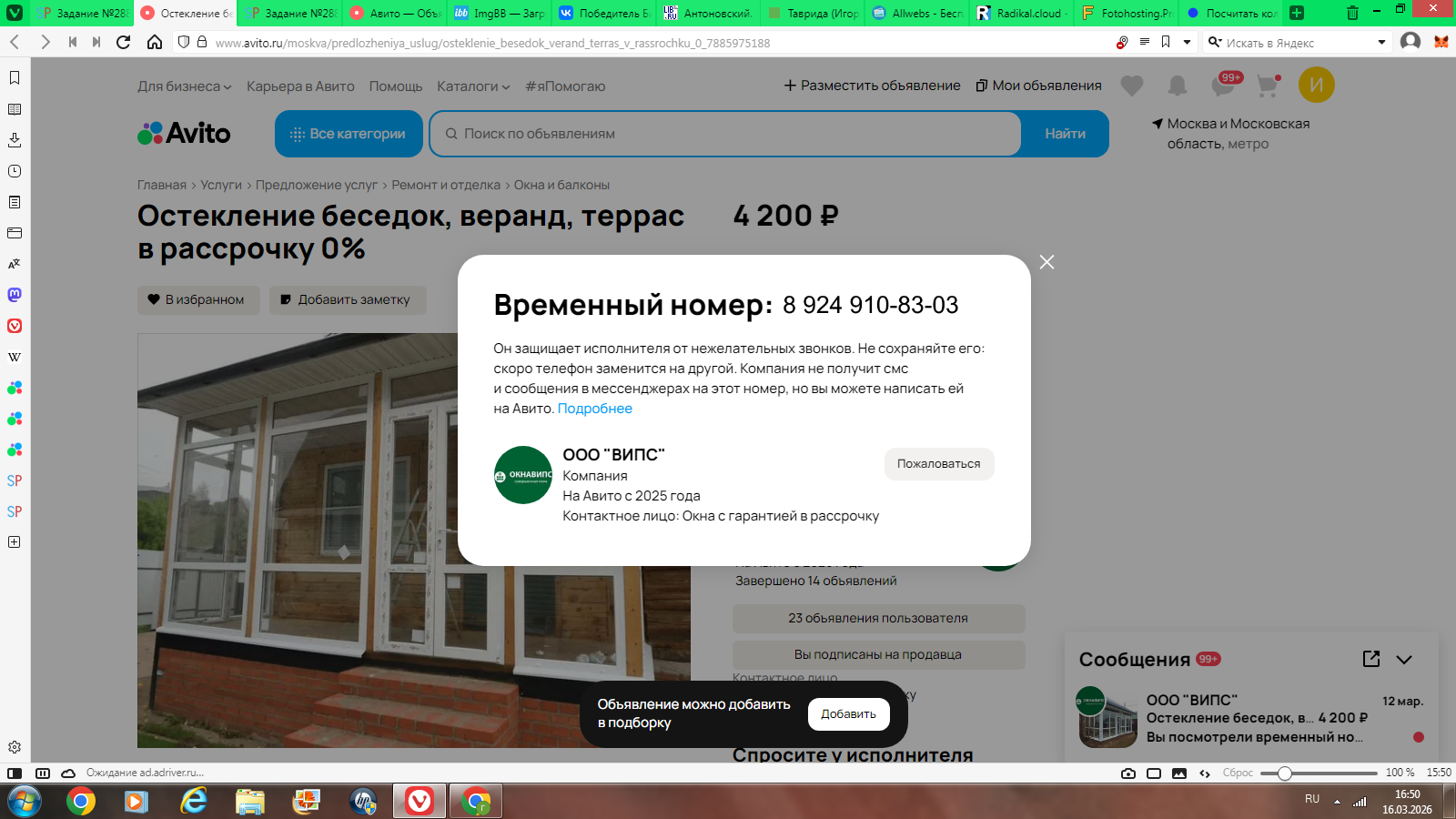Follow the 'Подробнее' link in popup
Viewport: 1456px width, 819px height.
pyautogui.click(x=595, y=409)
